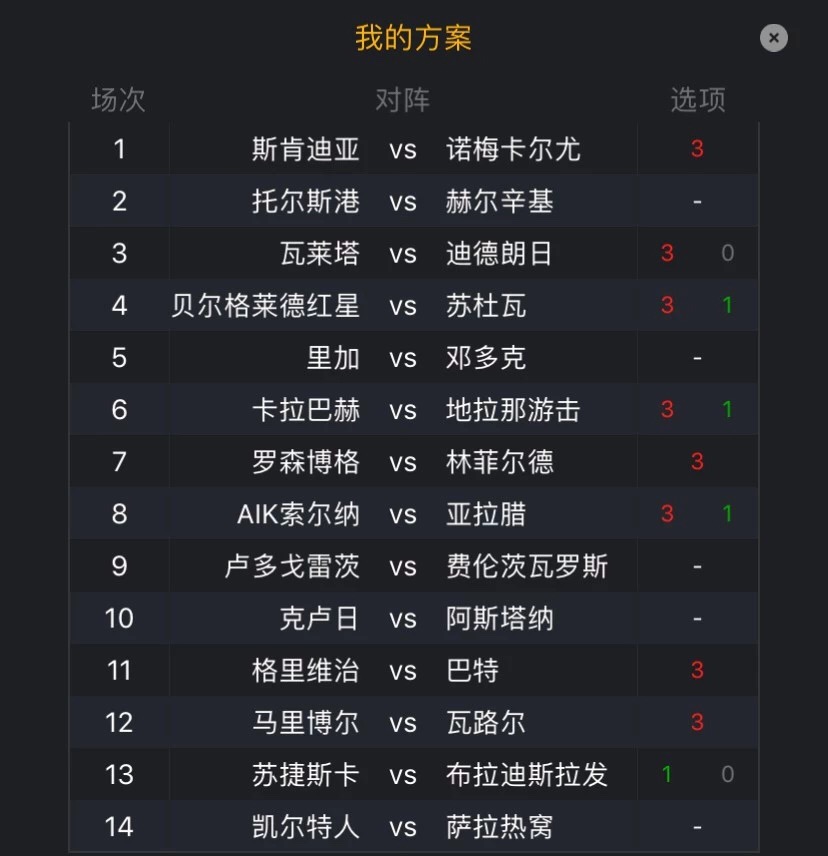Select green option 1 for 卡拉巴赫 match

(727, 409)
